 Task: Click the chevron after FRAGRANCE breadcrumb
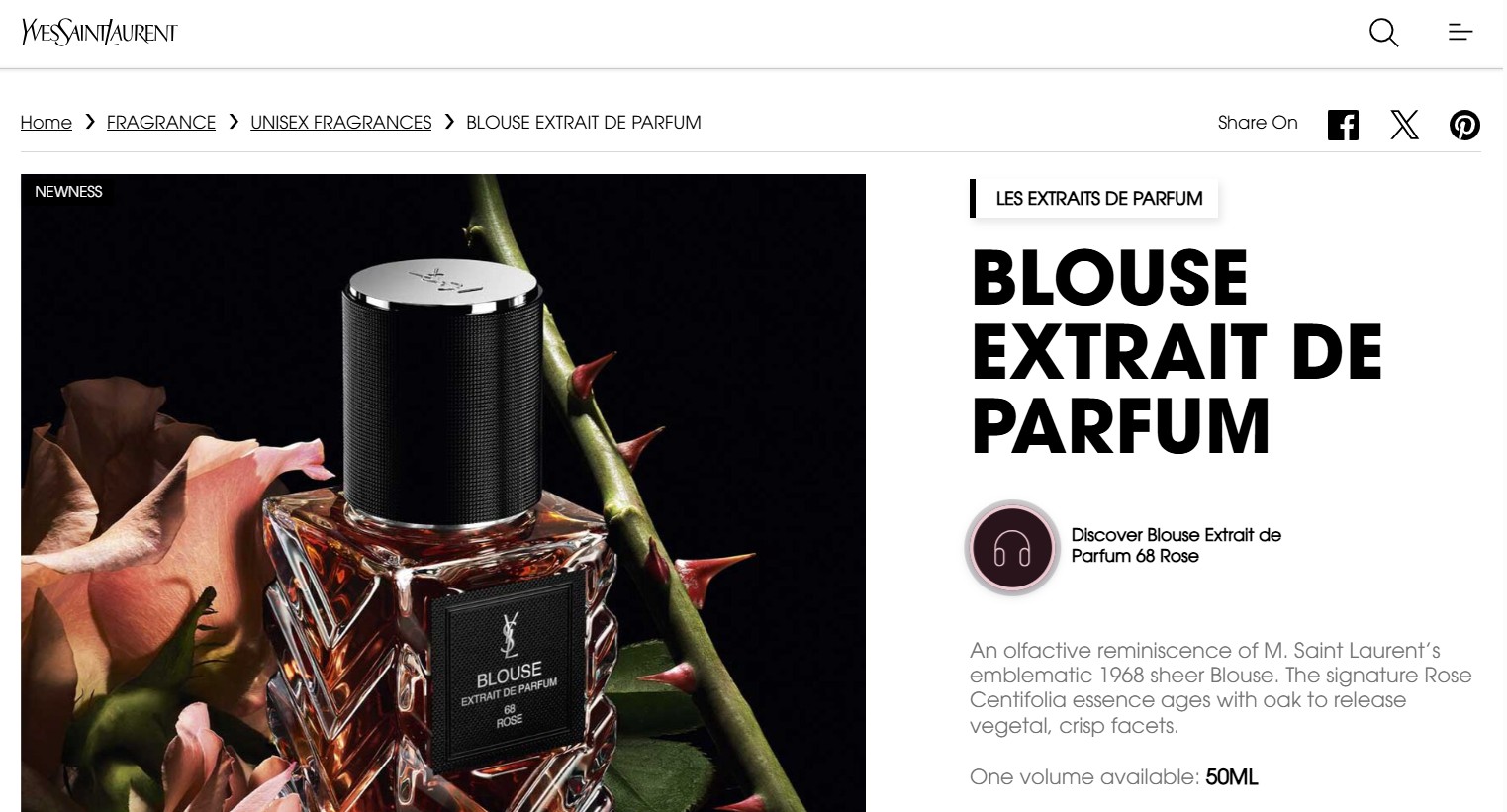click(234, 122)
